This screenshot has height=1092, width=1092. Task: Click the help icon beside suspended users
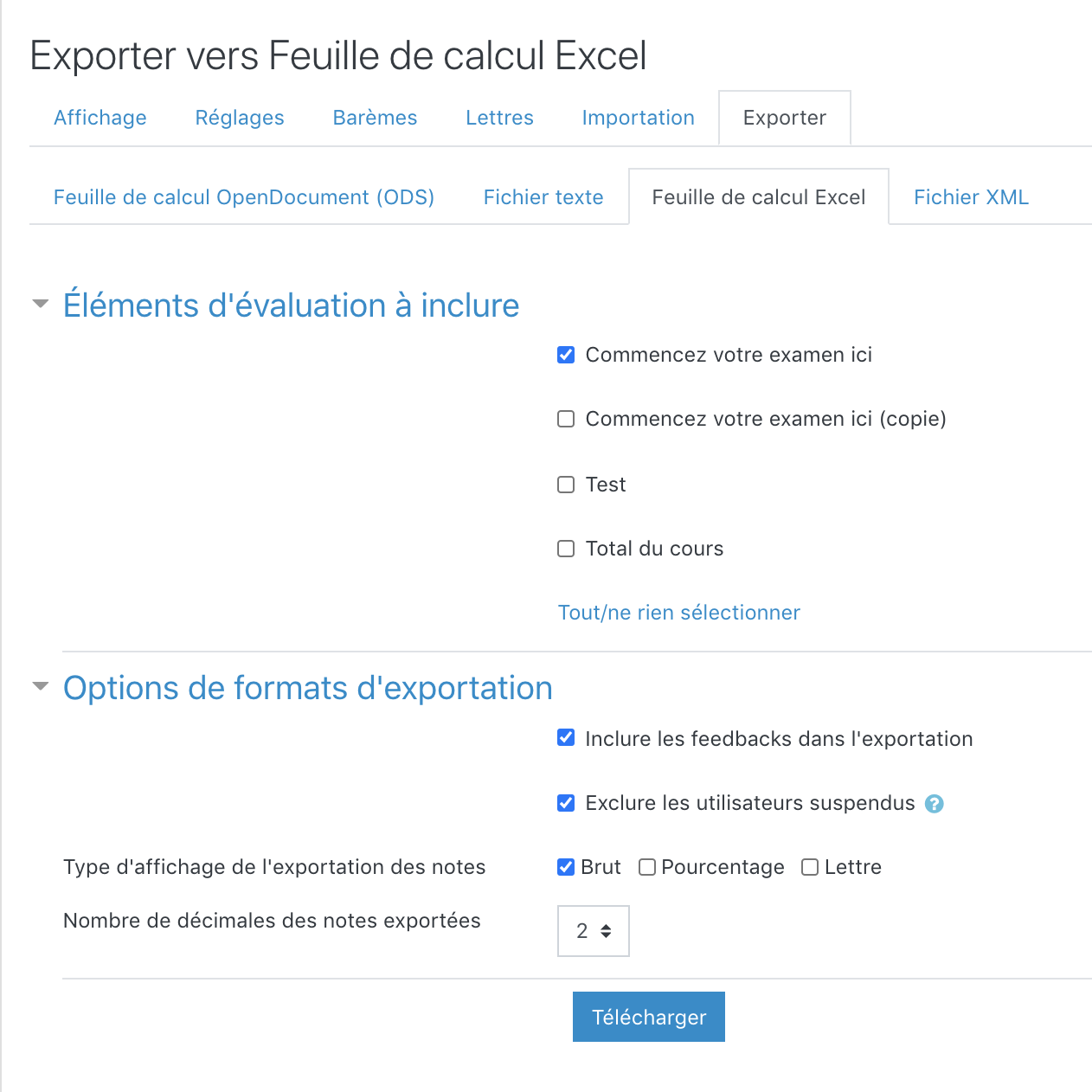point(934,804)
